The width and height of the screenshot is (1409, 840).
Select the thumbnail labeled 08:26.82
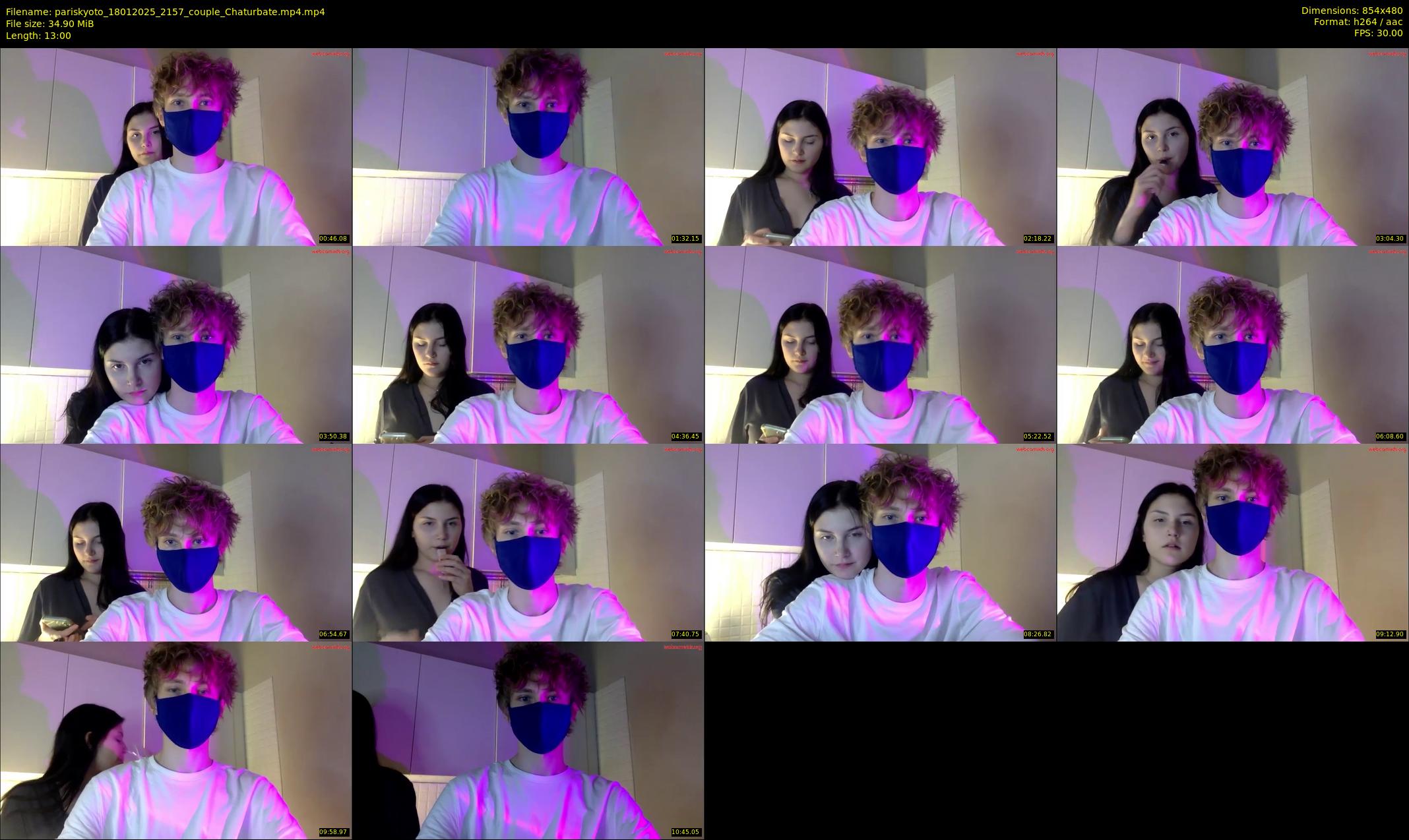coord(880,542)
